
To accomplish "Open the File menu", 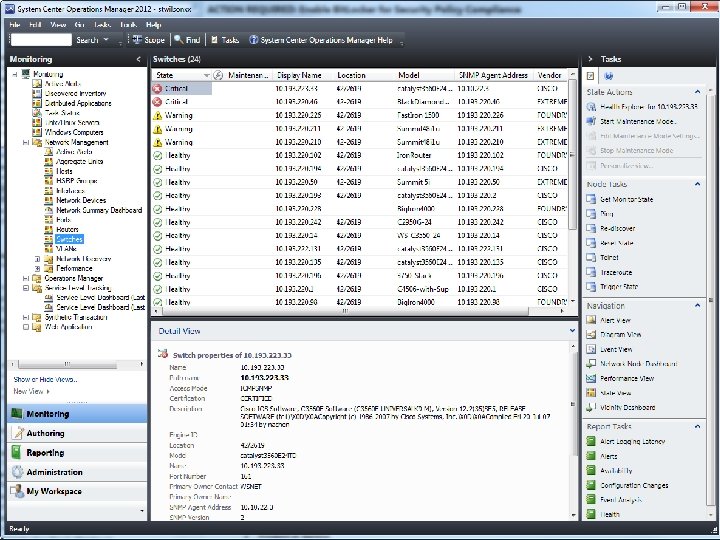I will 15,25.
